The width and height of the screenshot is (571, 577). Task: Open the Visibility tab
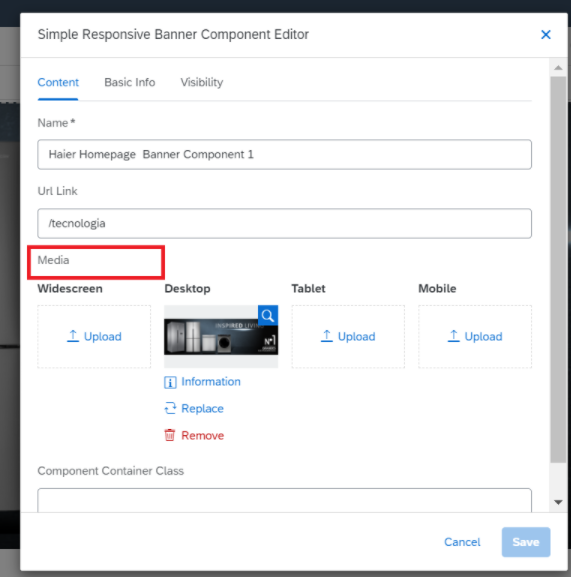click(x=202, y=82)
